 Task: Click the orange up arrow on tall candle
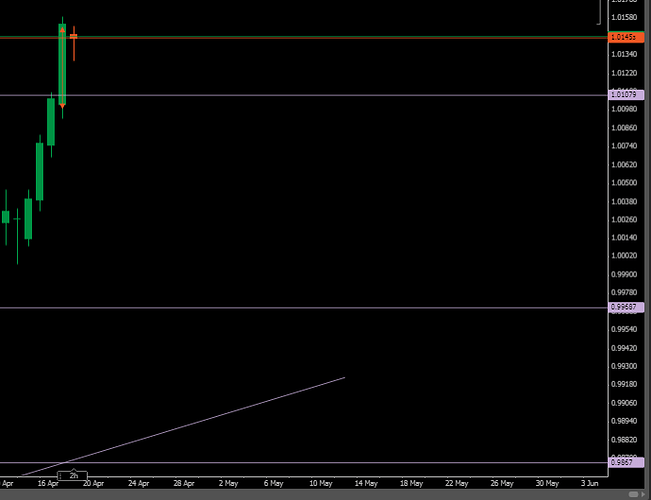[62, 30]
